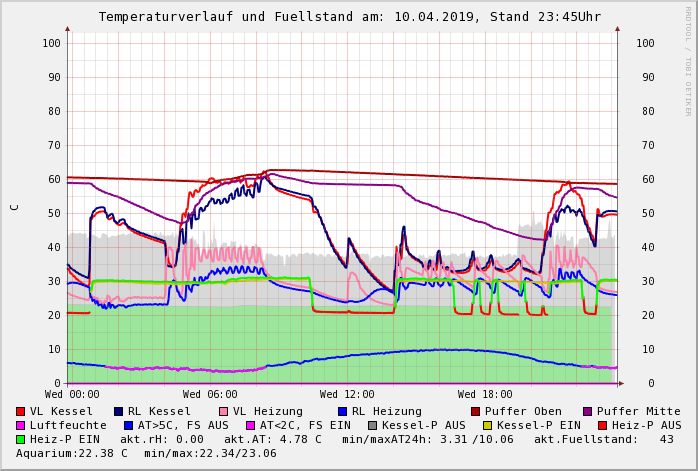Click the green Heiz-P EIN legend swatch
This screenshot has width=698, height=471.
[x=21, y=439]
